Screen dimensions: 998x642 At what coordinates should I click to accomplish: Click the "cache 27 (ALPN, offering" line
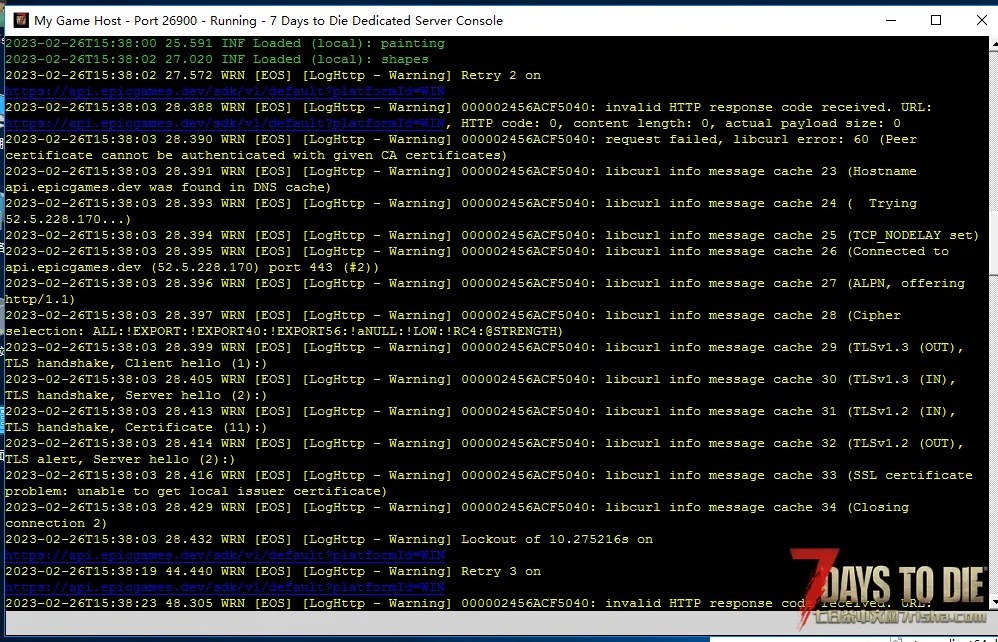pos(485,283)
